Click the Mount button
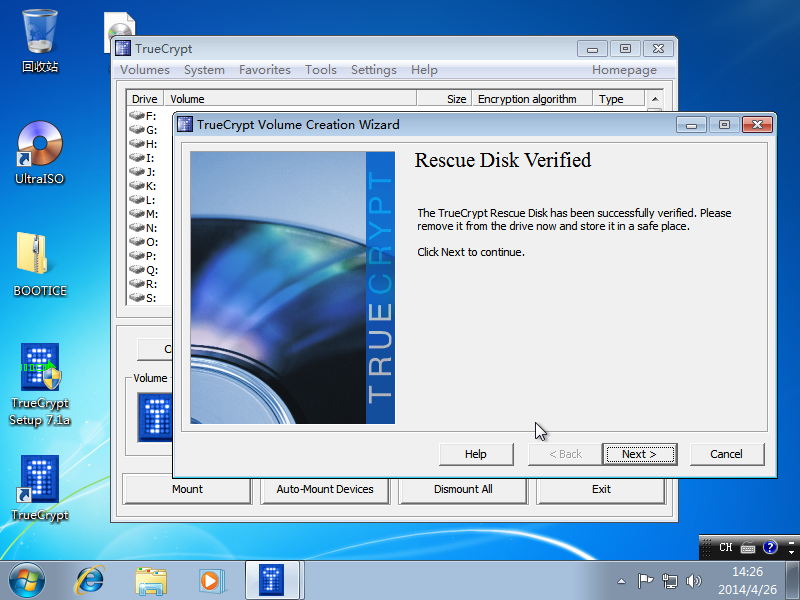This screenshot has height=600, width=800. click(x=187, y=489)
